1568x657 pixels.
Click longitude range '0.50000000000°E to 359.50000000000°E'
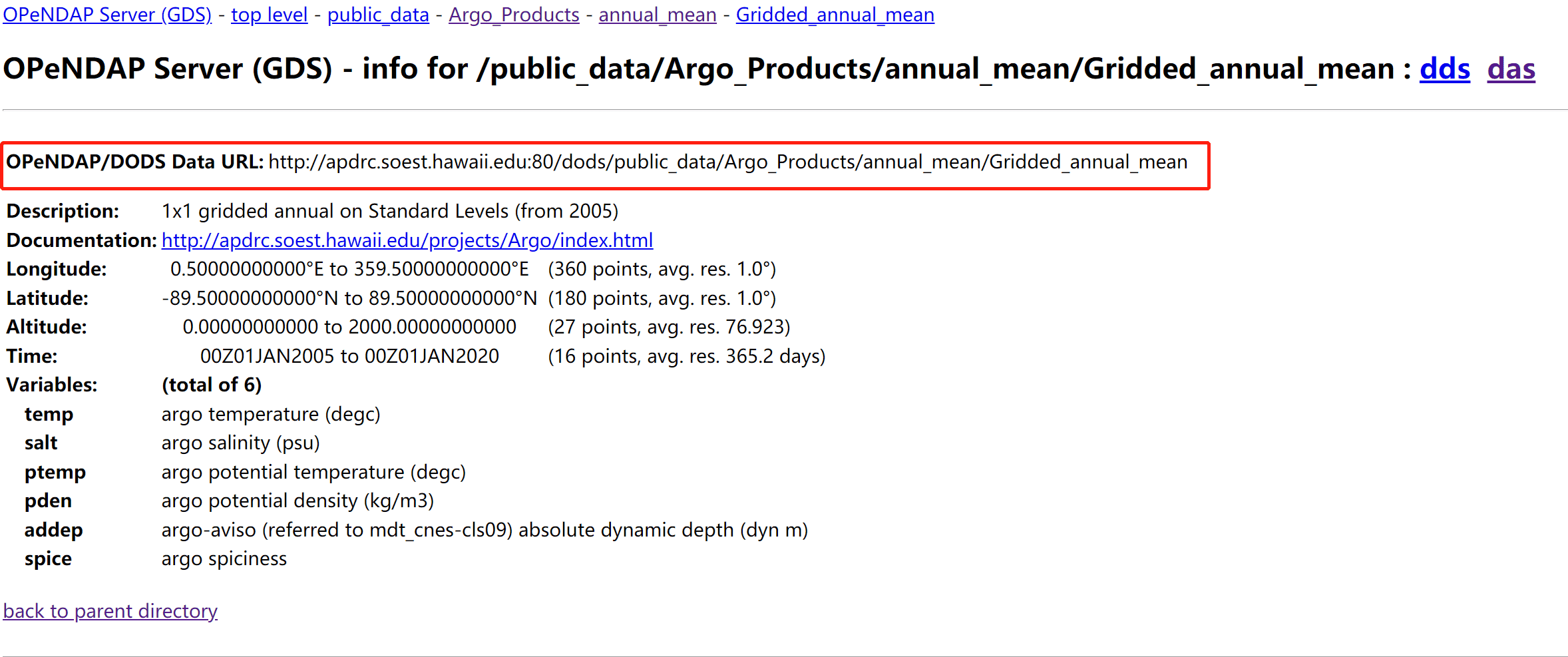click(x=349, y=270)
